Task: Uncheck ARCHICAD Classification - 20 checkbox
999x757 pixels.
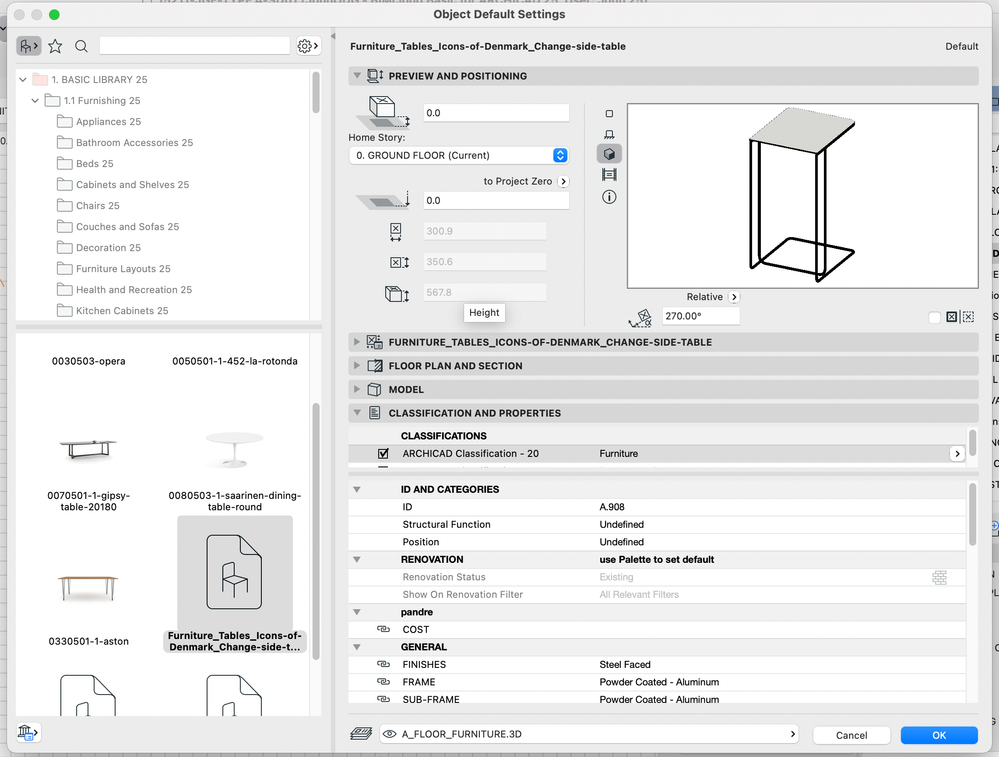Action: click(383, 454)
